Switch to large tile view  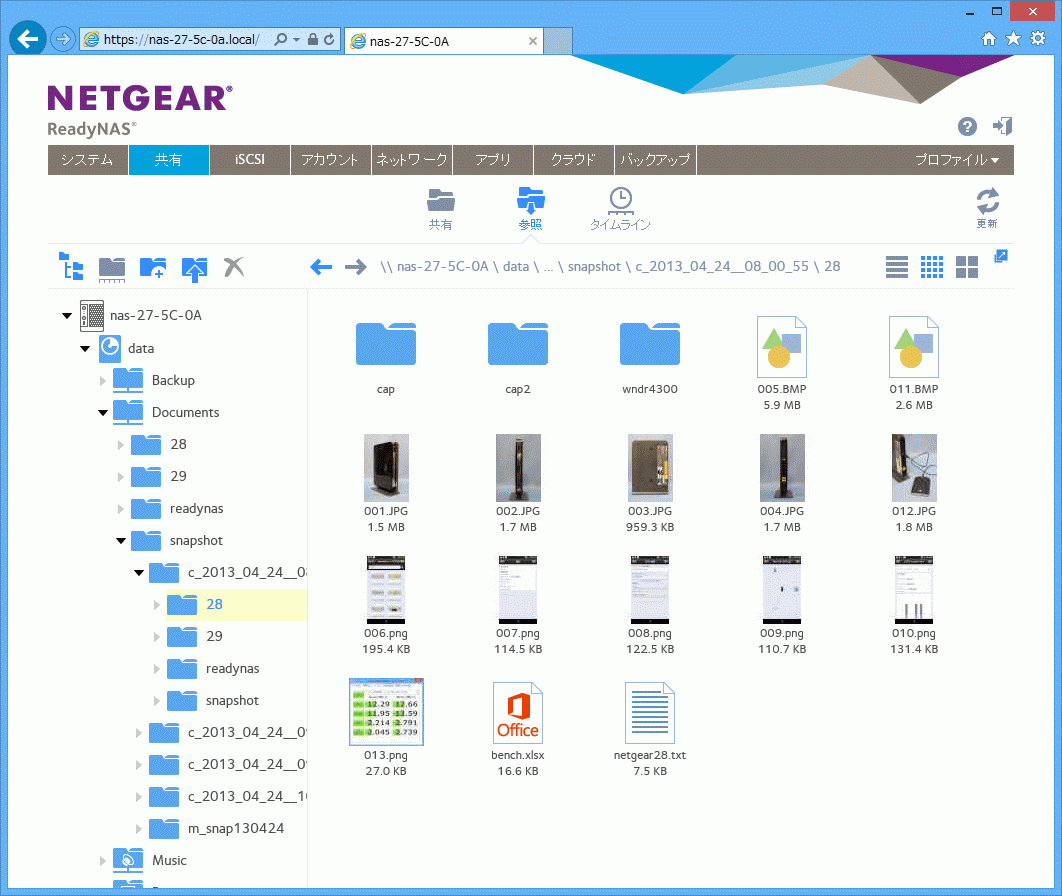(967, 267)
